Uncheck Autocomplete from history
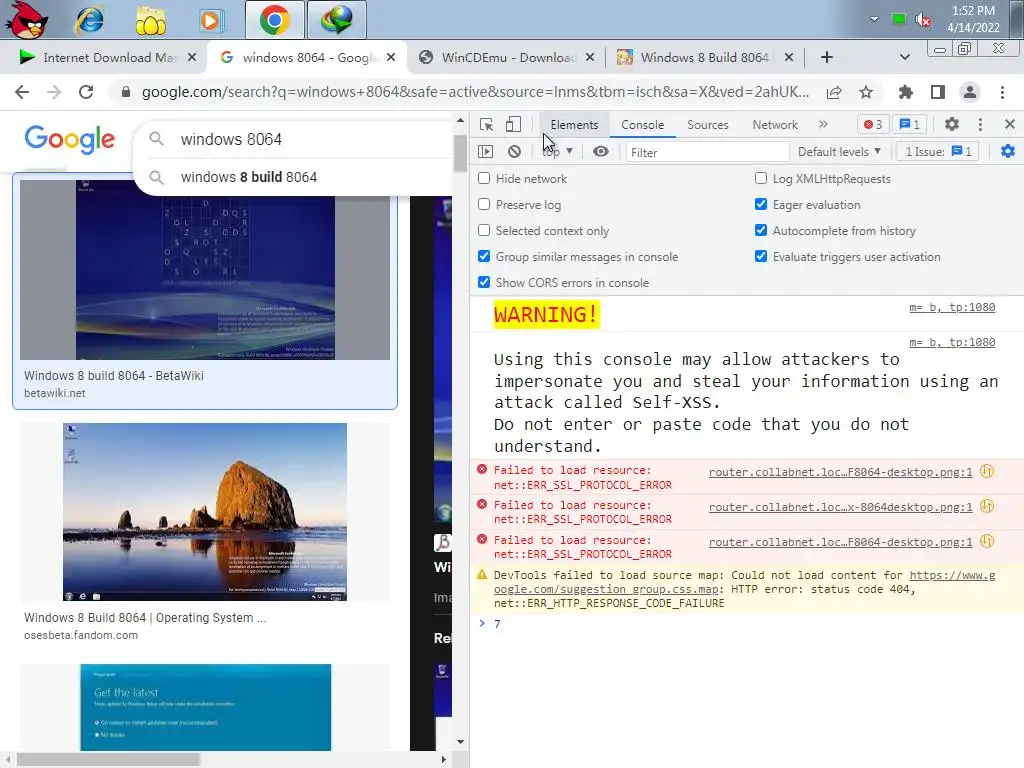The image size is (1024, 768). (761, 231)
